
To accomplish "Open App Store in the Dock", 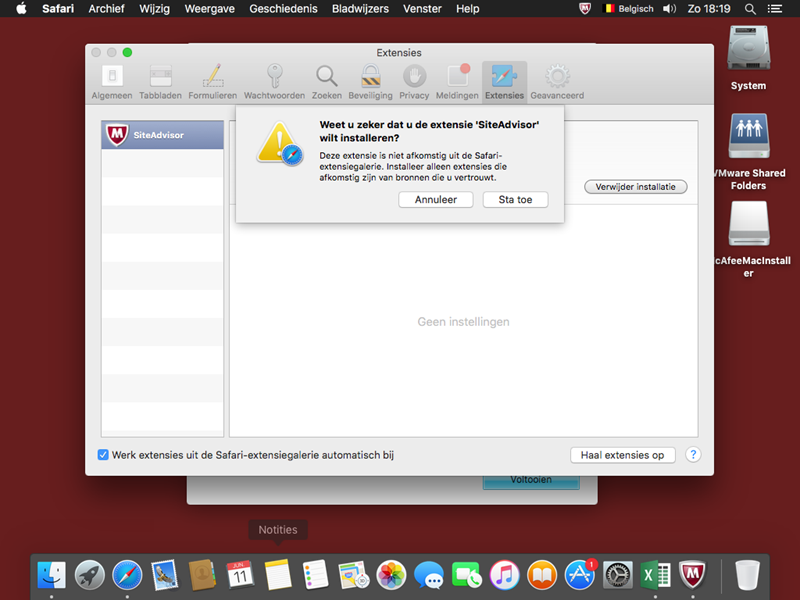I will (580, 575).
